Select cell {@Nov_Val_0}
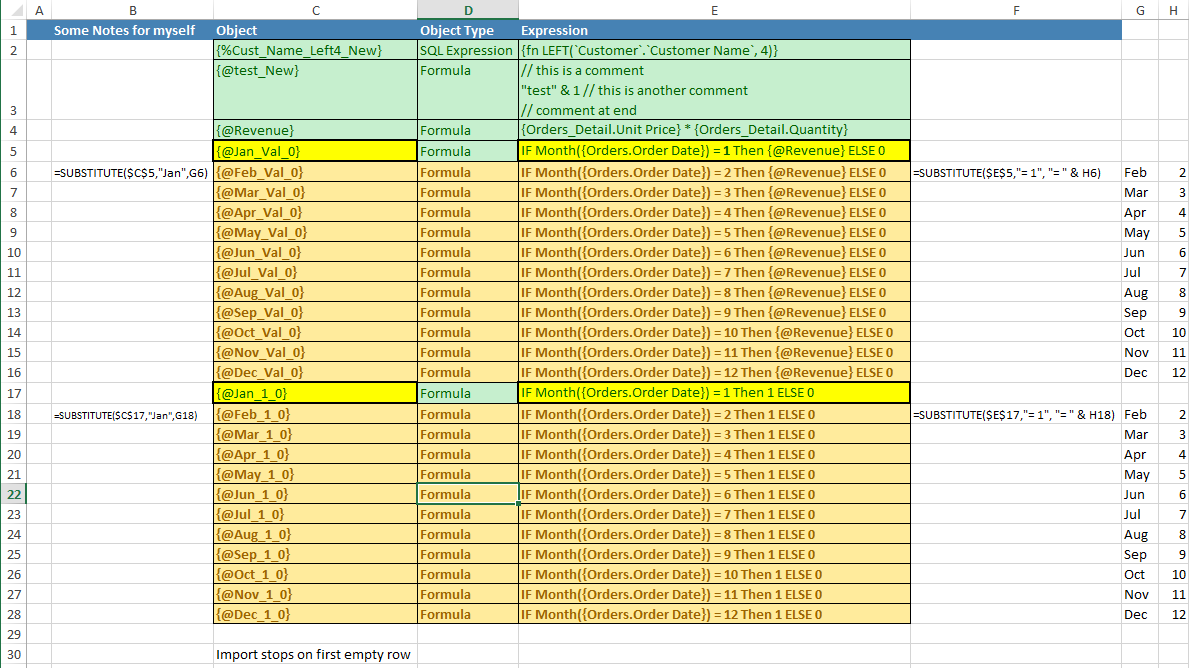1189x668 pixels. (315, 353)
